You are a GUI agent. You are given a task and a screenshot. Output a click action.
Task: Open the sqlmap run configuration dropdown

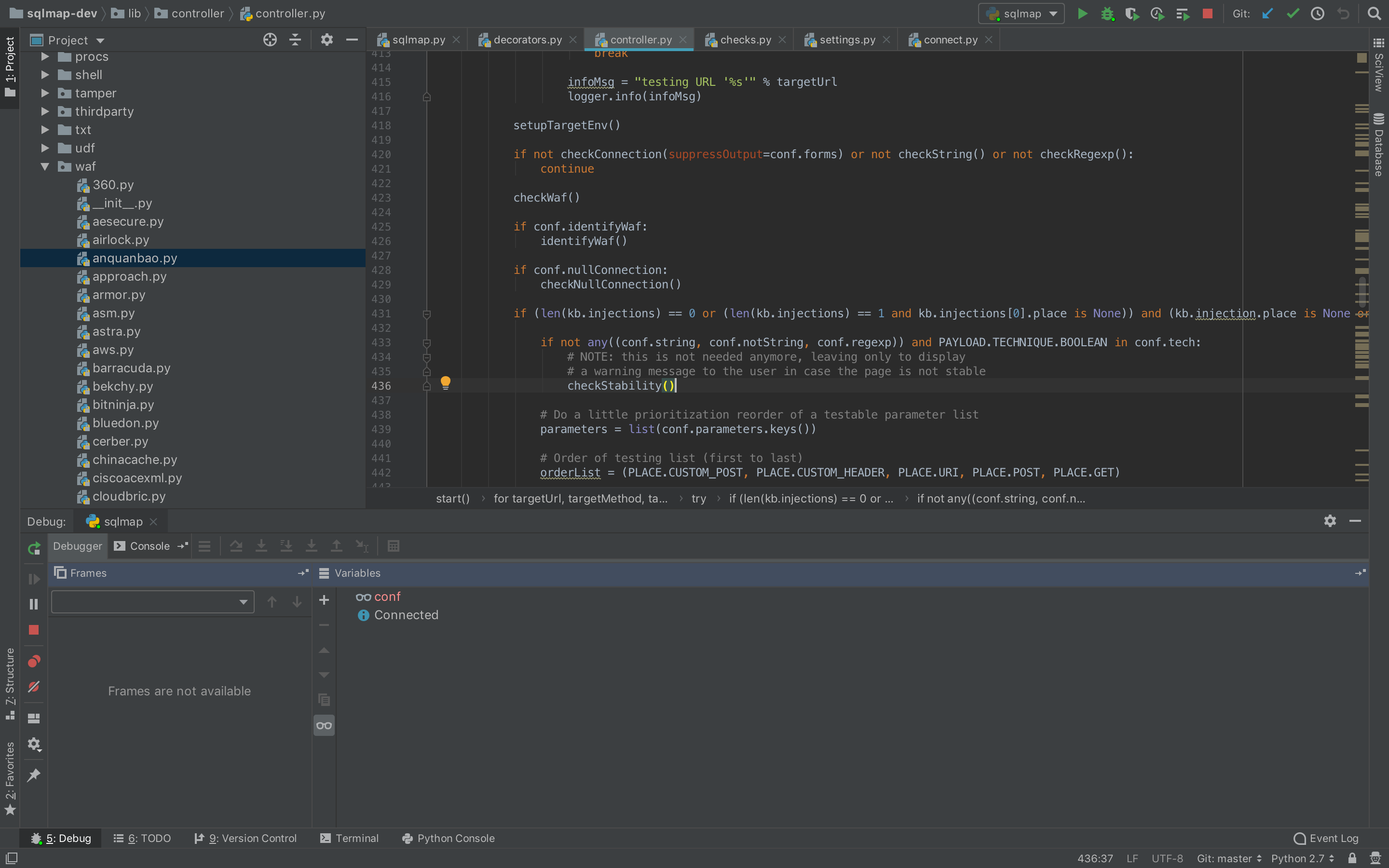pyautogui.click(x=1021, y=14)
